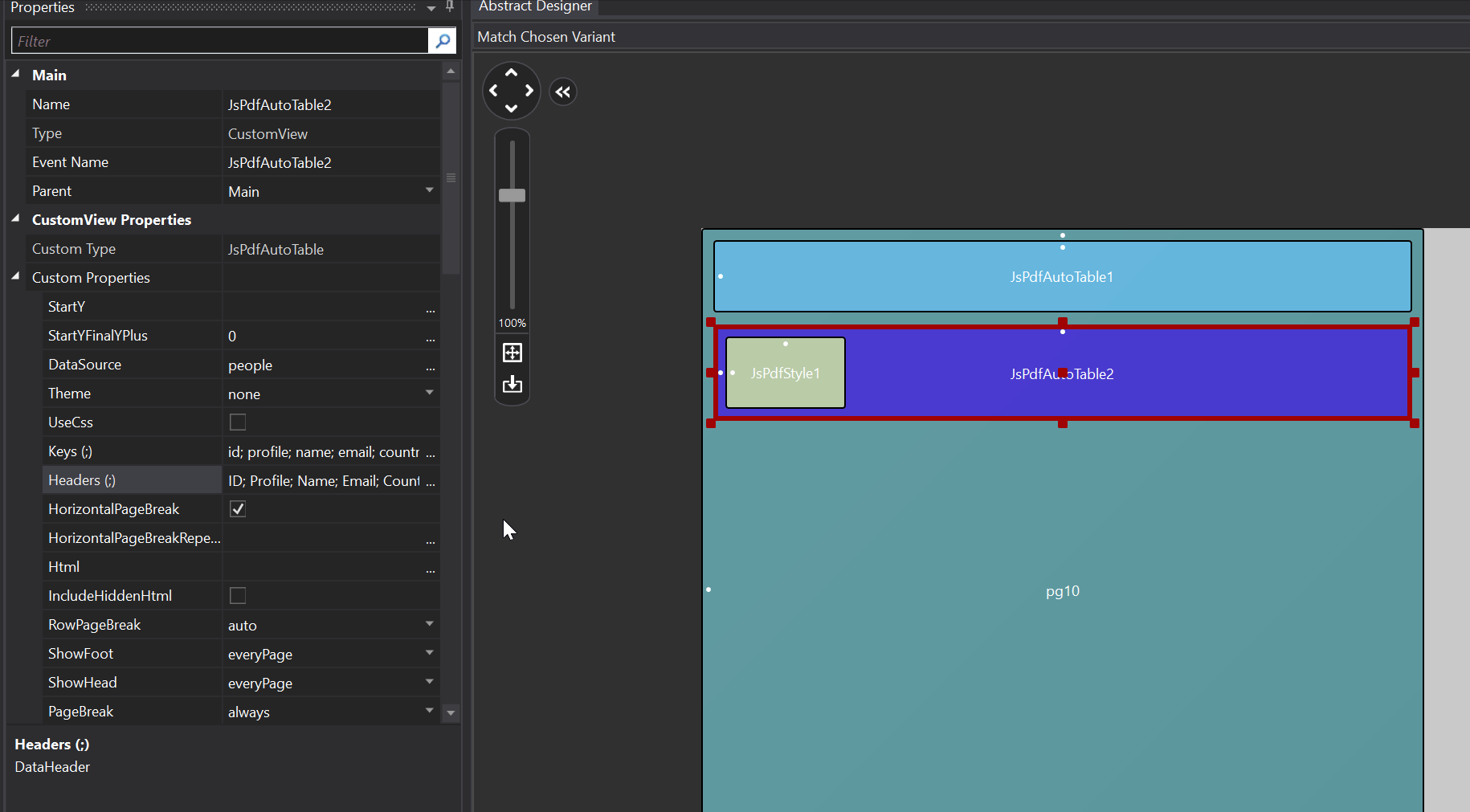Click the search icon in Filter box
1470x812 pixels.
[443, 41]
